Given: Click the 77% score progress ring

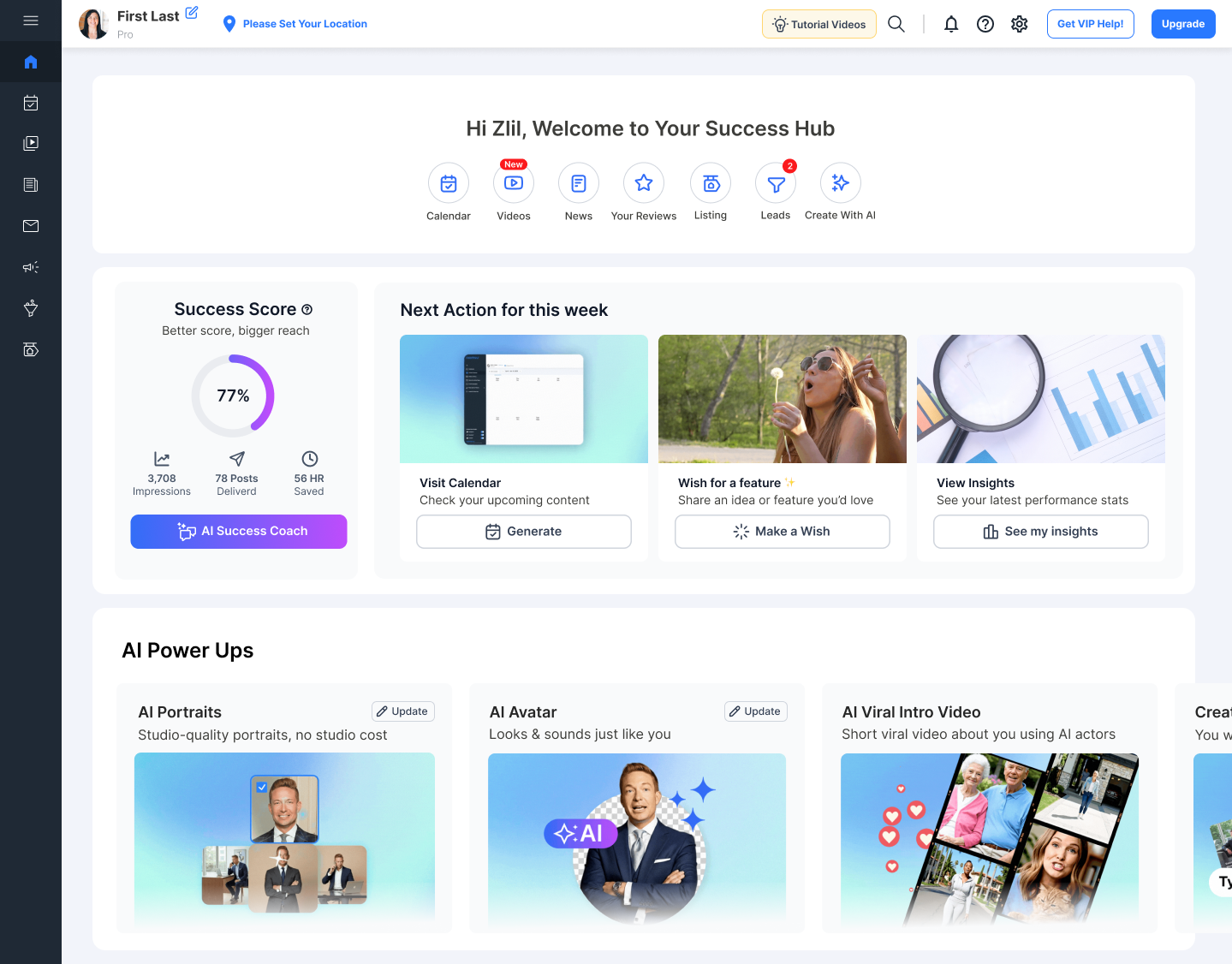Looking at the screenshot, I should point(233,396).
